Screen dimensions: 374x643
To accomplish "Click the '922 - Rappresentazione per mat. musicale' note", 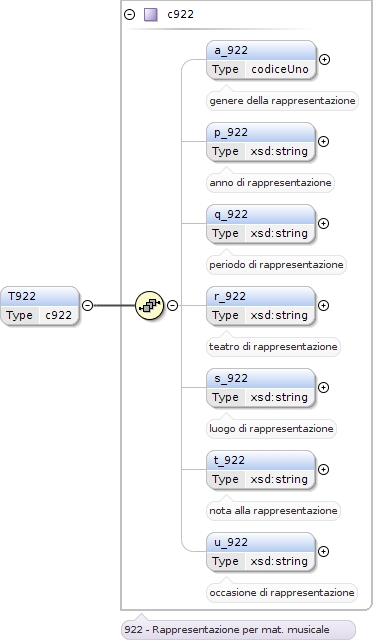I will click(238, 629).
